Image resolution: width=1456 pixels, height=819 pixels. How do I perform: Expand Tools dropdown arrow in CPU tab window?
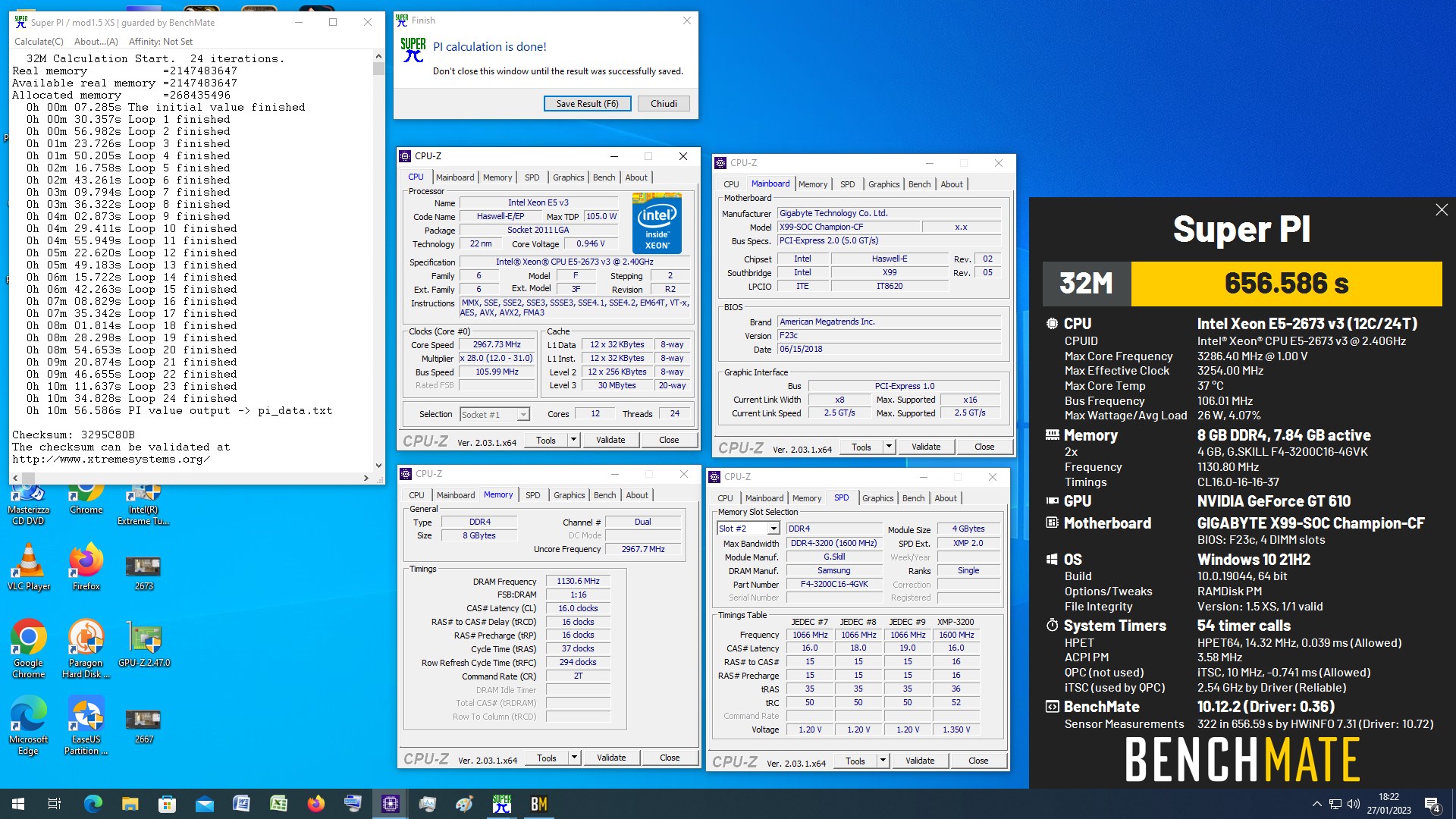coord(573,440)
